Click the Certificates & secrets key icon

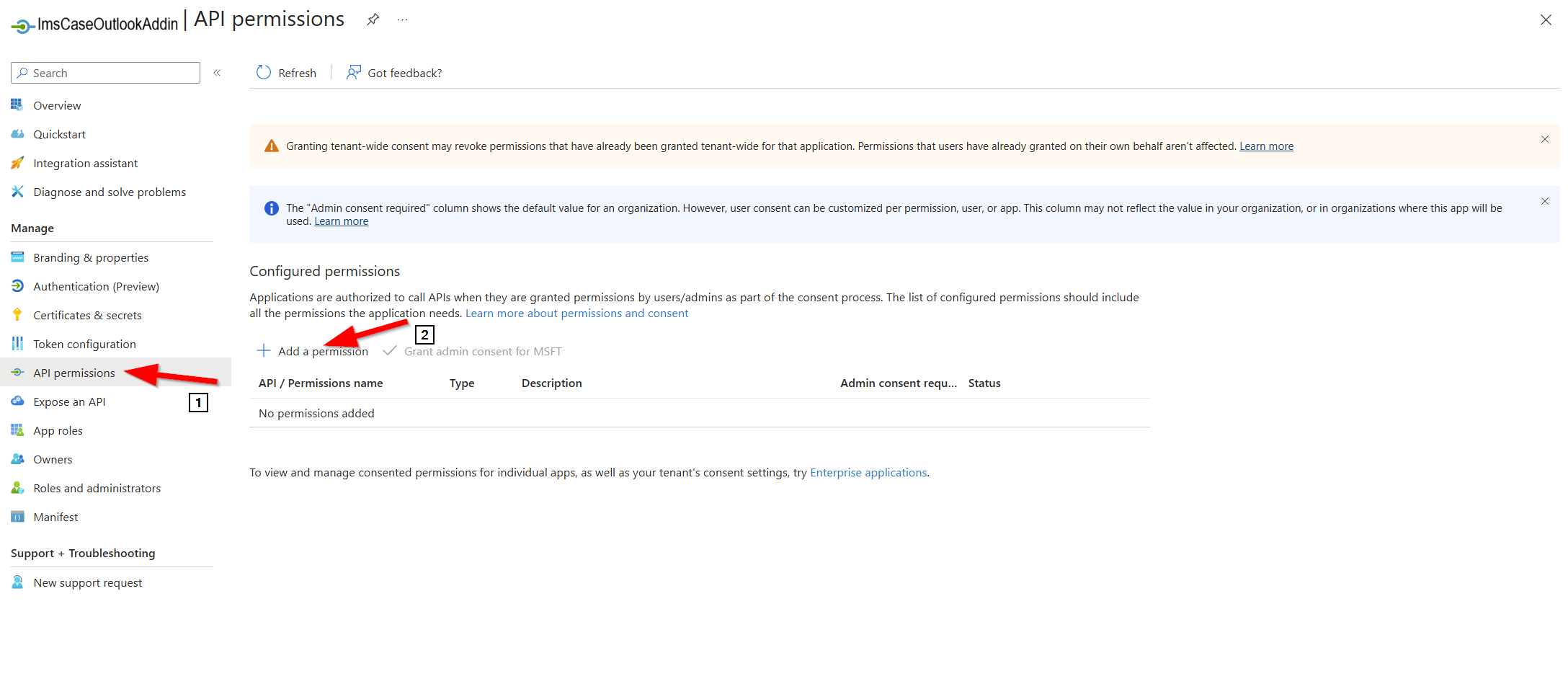click(17, 315)
